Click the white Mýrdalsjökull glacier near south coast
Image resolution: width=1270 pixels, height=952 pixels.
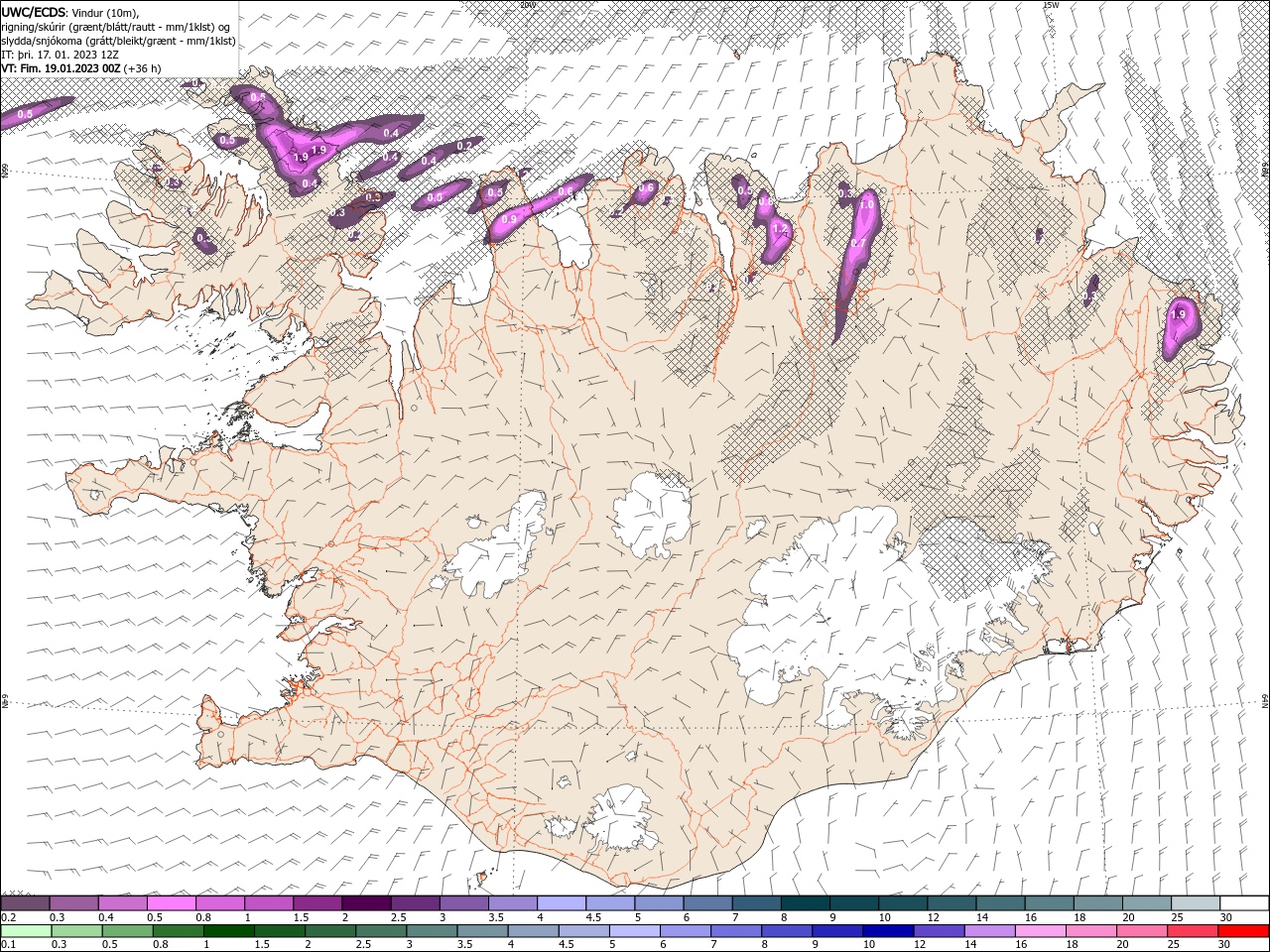coord(623,816)
